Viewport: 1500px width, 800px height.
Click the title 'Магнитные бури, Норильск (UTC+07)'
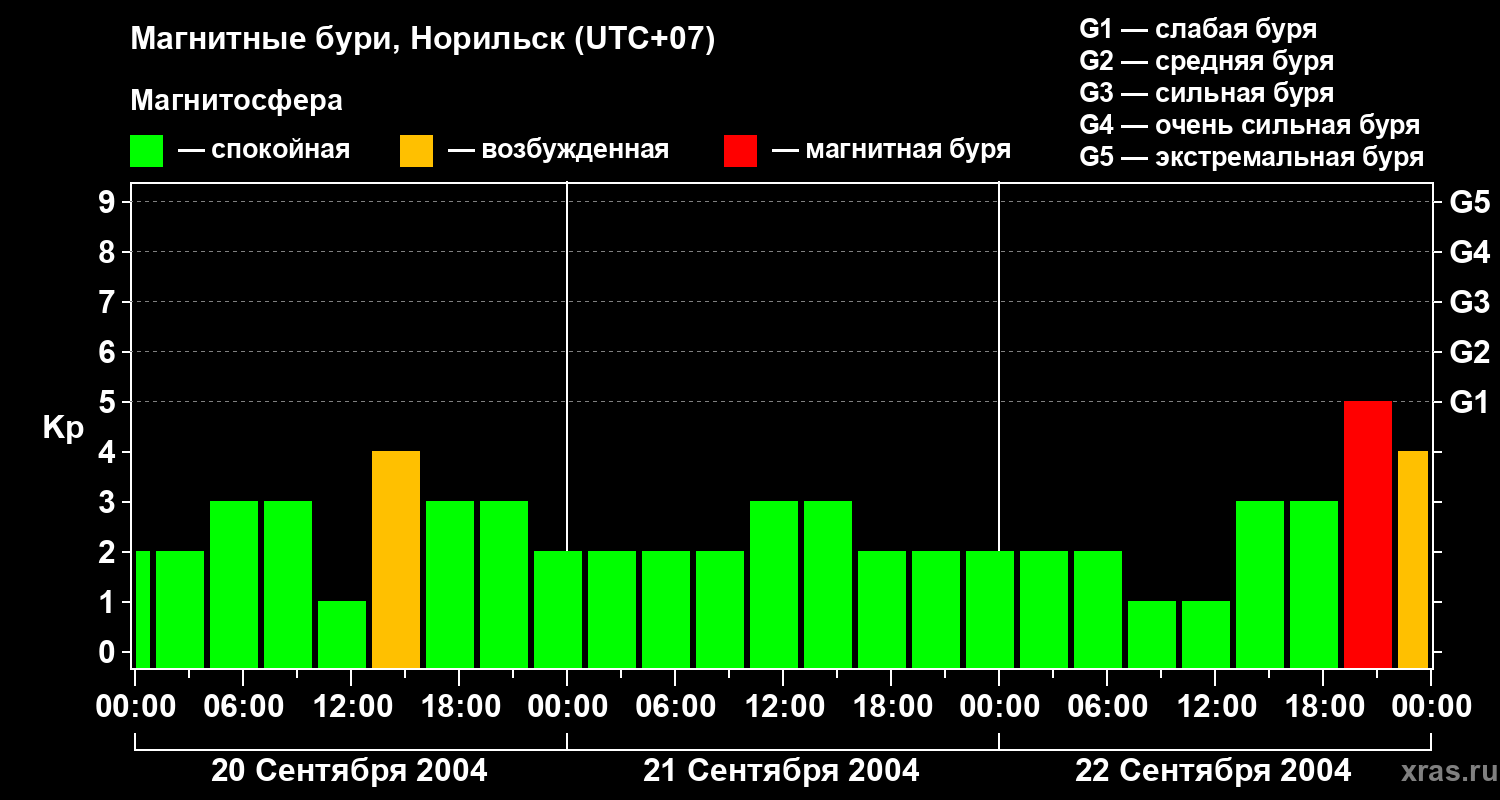click(423, 41)
